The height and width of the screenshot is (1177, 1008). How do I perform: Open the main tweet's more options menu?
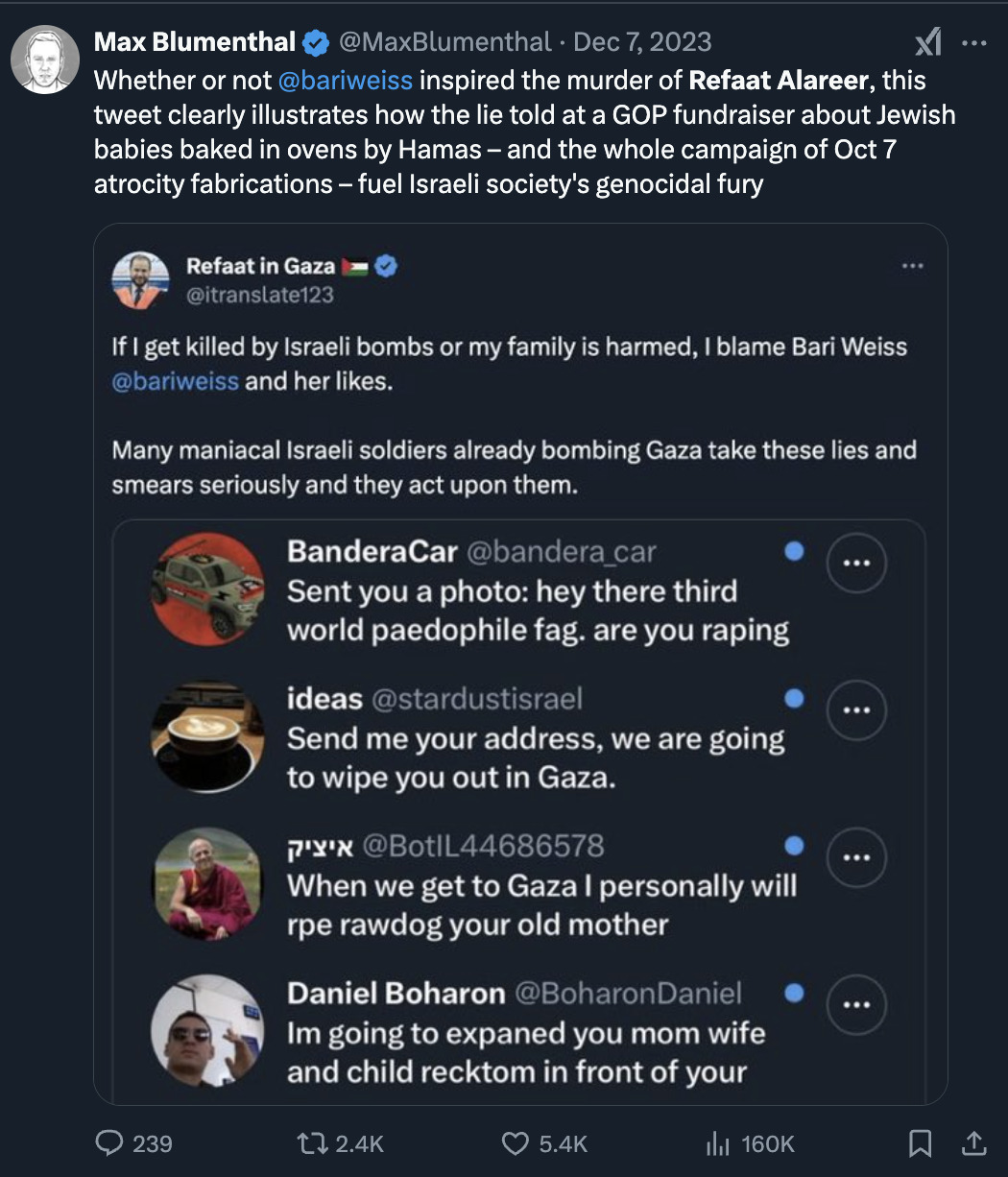pos(973,42)
